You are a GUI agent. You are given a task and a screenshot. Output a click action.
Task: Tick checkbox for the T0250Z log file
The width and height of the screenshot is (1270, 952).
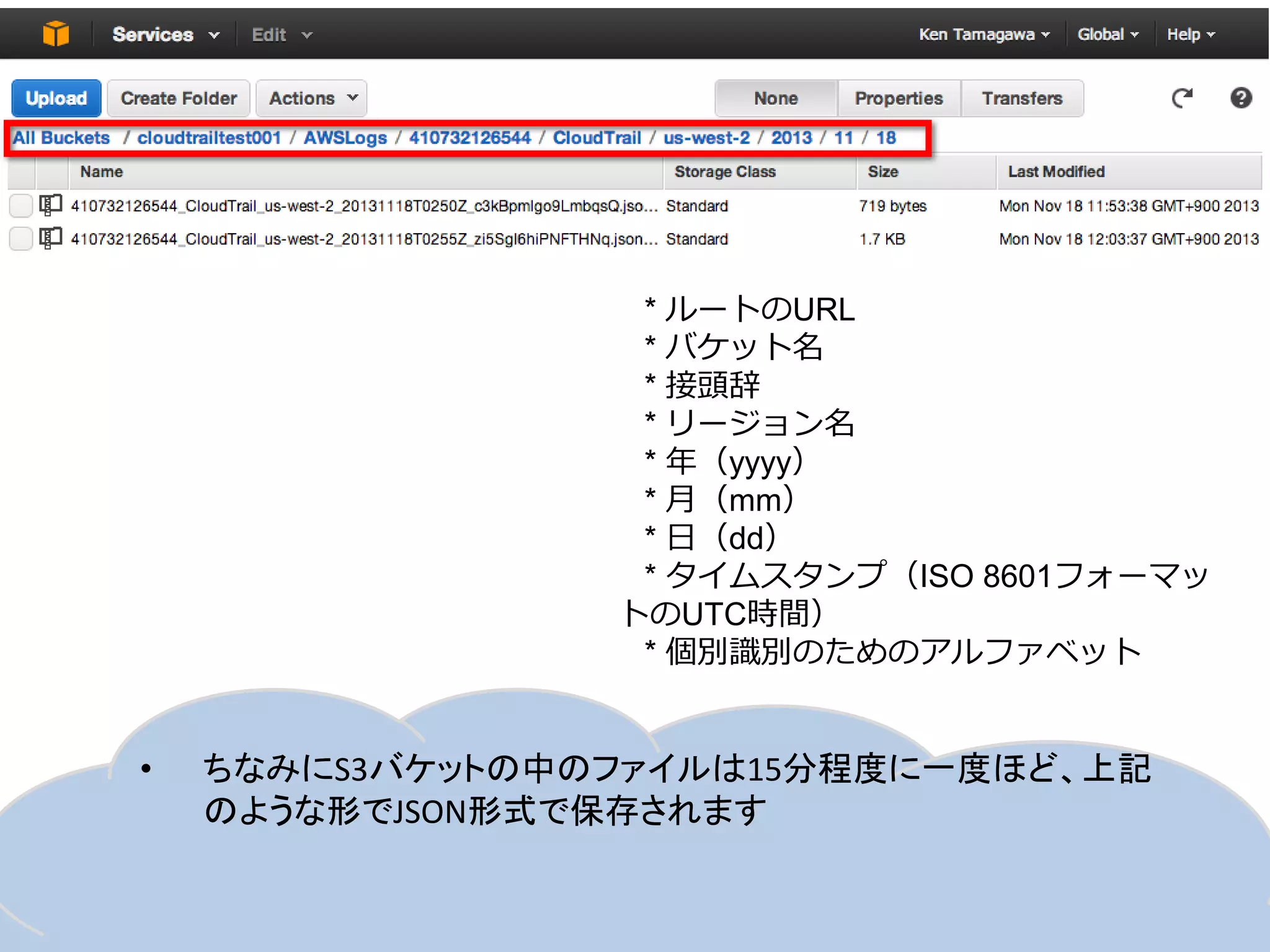click(20, 206)
